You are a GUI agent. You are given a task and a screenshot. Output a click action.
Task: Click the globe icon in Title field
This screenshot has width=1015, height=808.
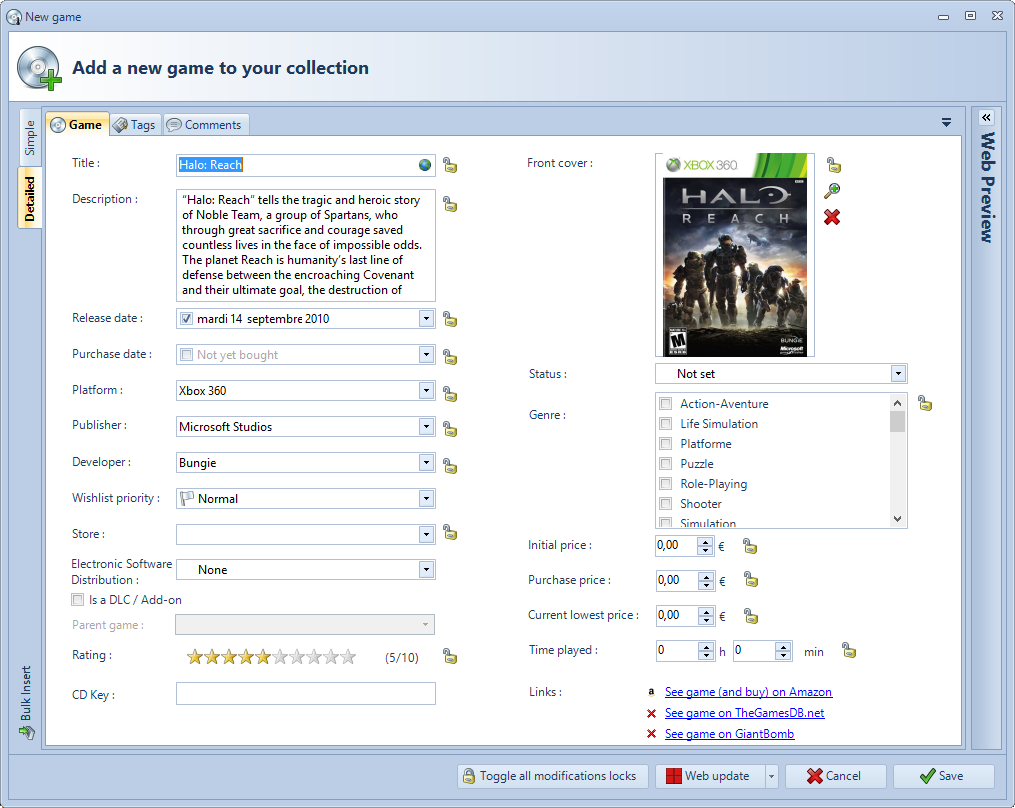coord(425,165)
